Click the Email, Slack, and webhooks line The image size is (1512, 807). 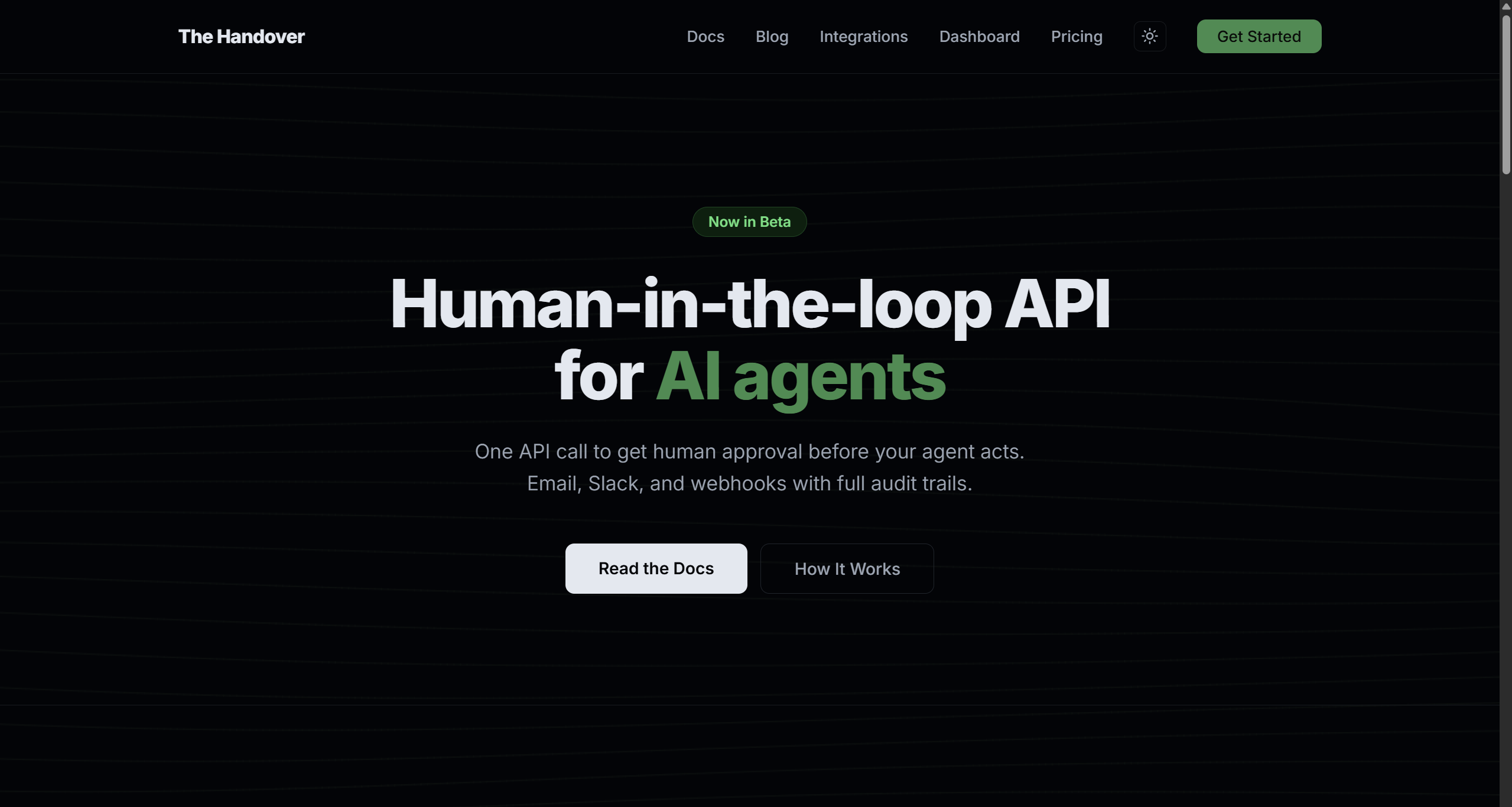click(x=749, y=483)
